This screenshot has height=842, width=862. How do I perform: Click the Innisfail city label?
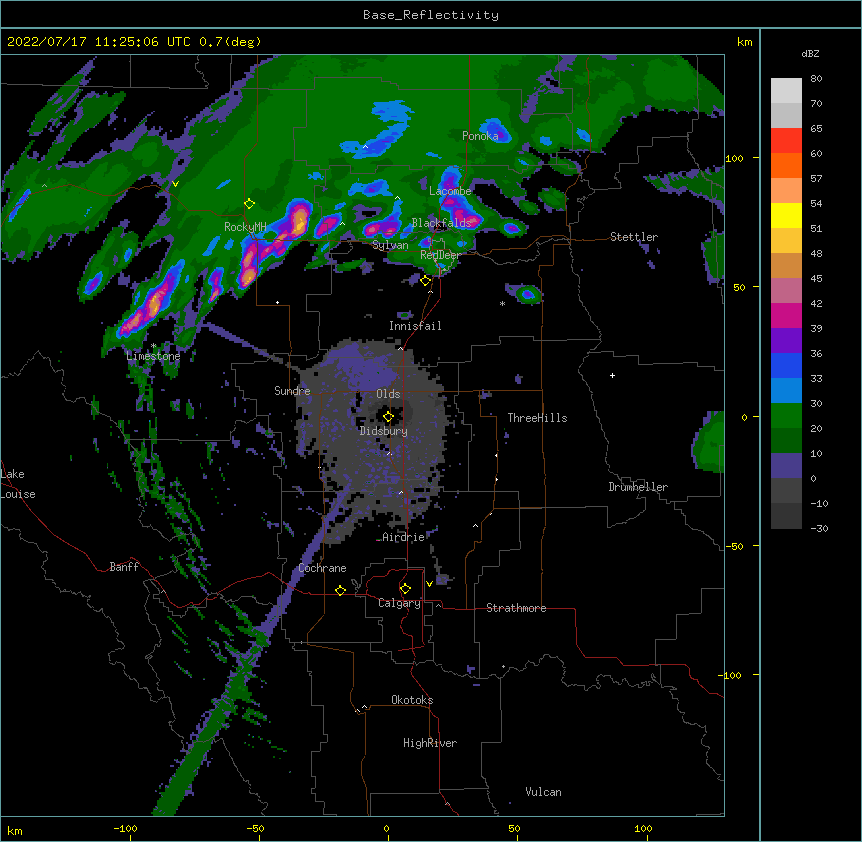415,326
